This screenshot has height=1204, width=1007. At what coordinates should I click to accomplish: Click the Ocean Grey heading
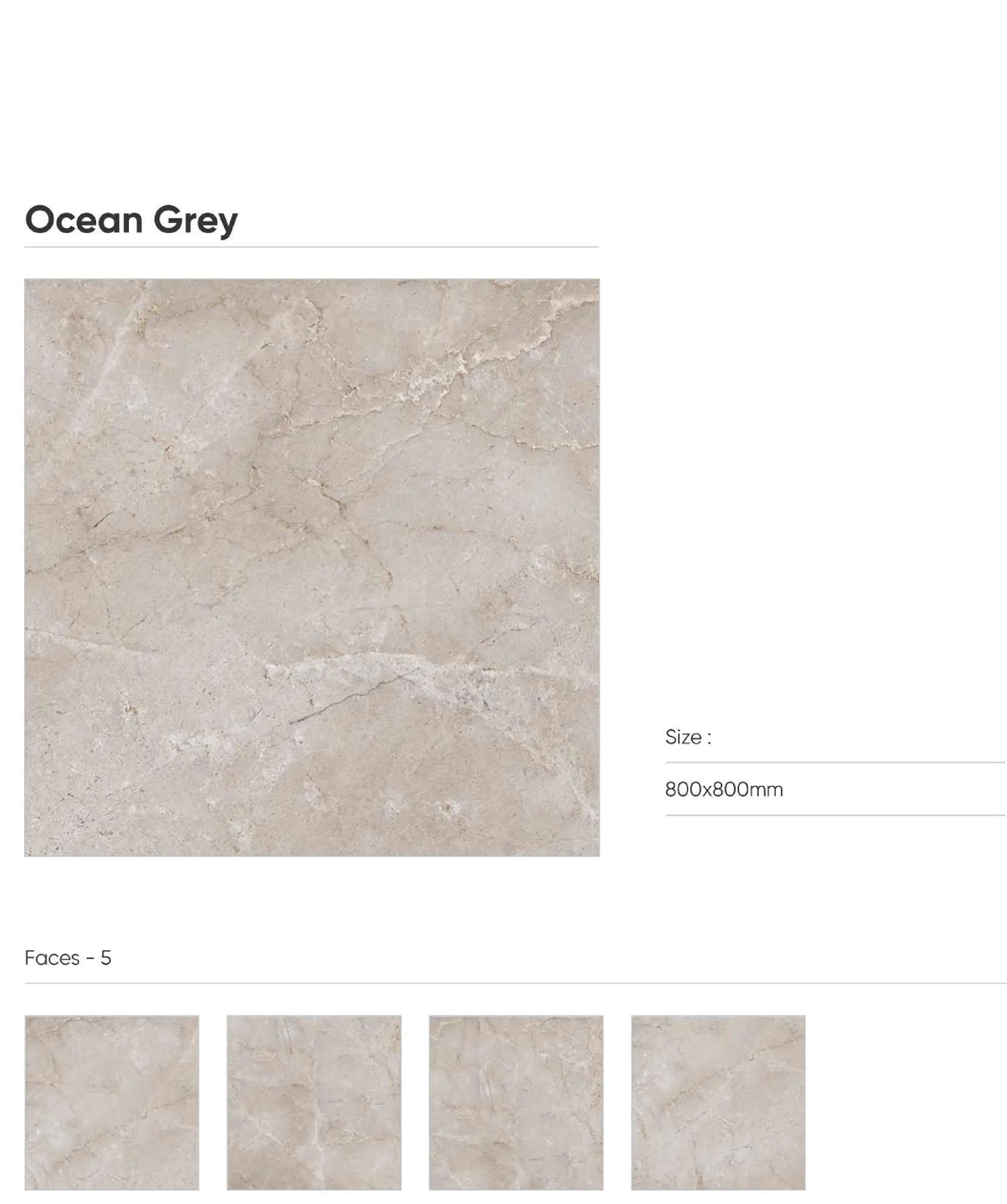pos(131,220)
